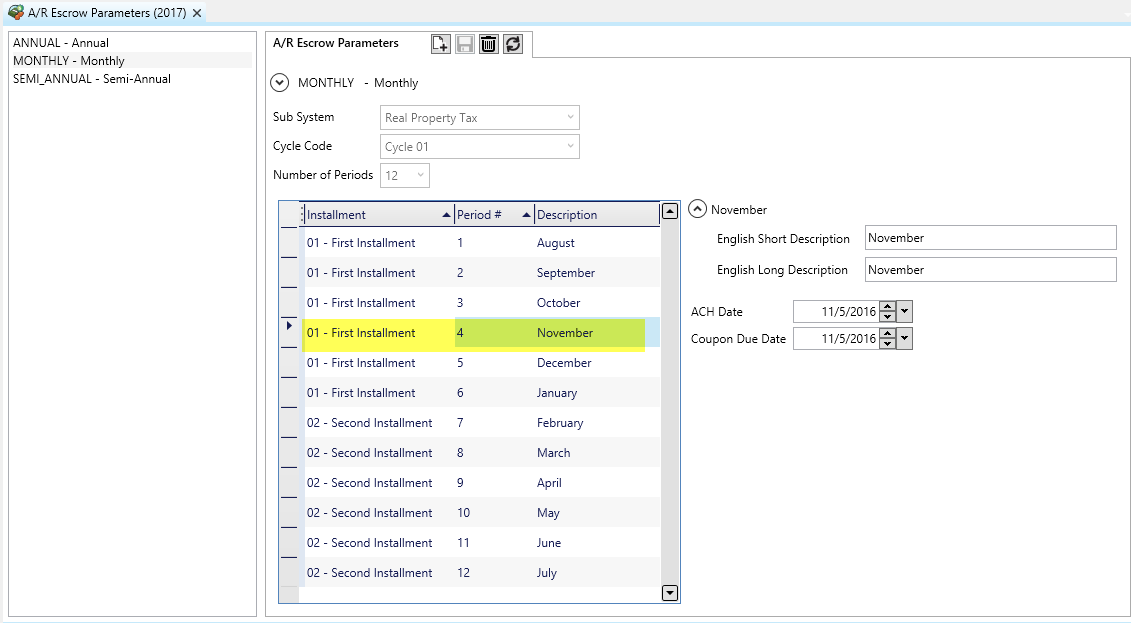Image resolution: width=1131 pixels, height=623 pixels.
Task: Click the Delete trash can icon
Action: pyautogui.click(x=489, y=44)
